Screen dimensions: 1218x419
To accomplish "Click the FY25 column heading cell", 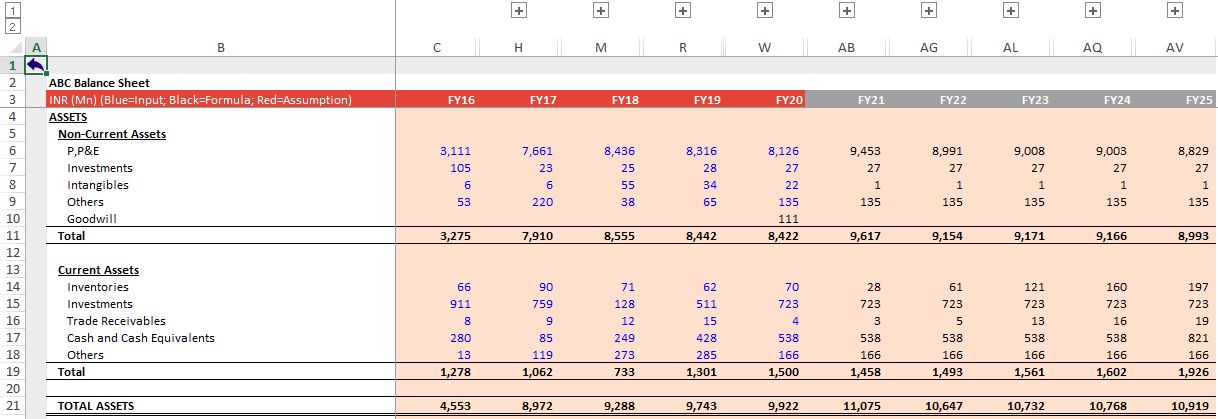I will 1199,100.
